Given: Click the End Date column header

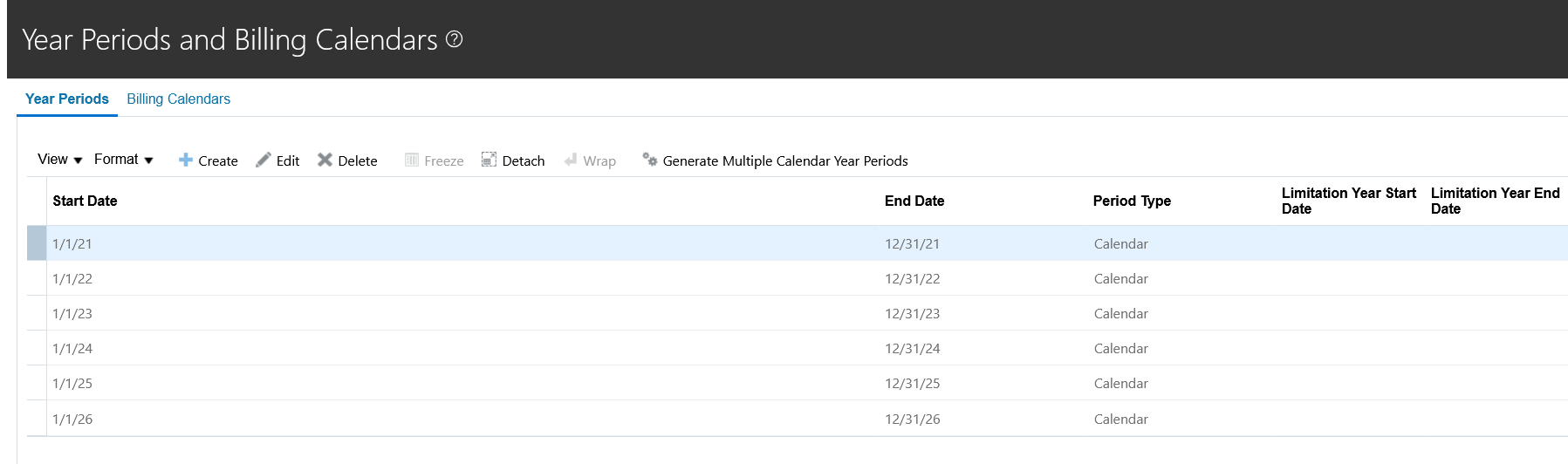Looking at the screenshot, I should point(914,201).
